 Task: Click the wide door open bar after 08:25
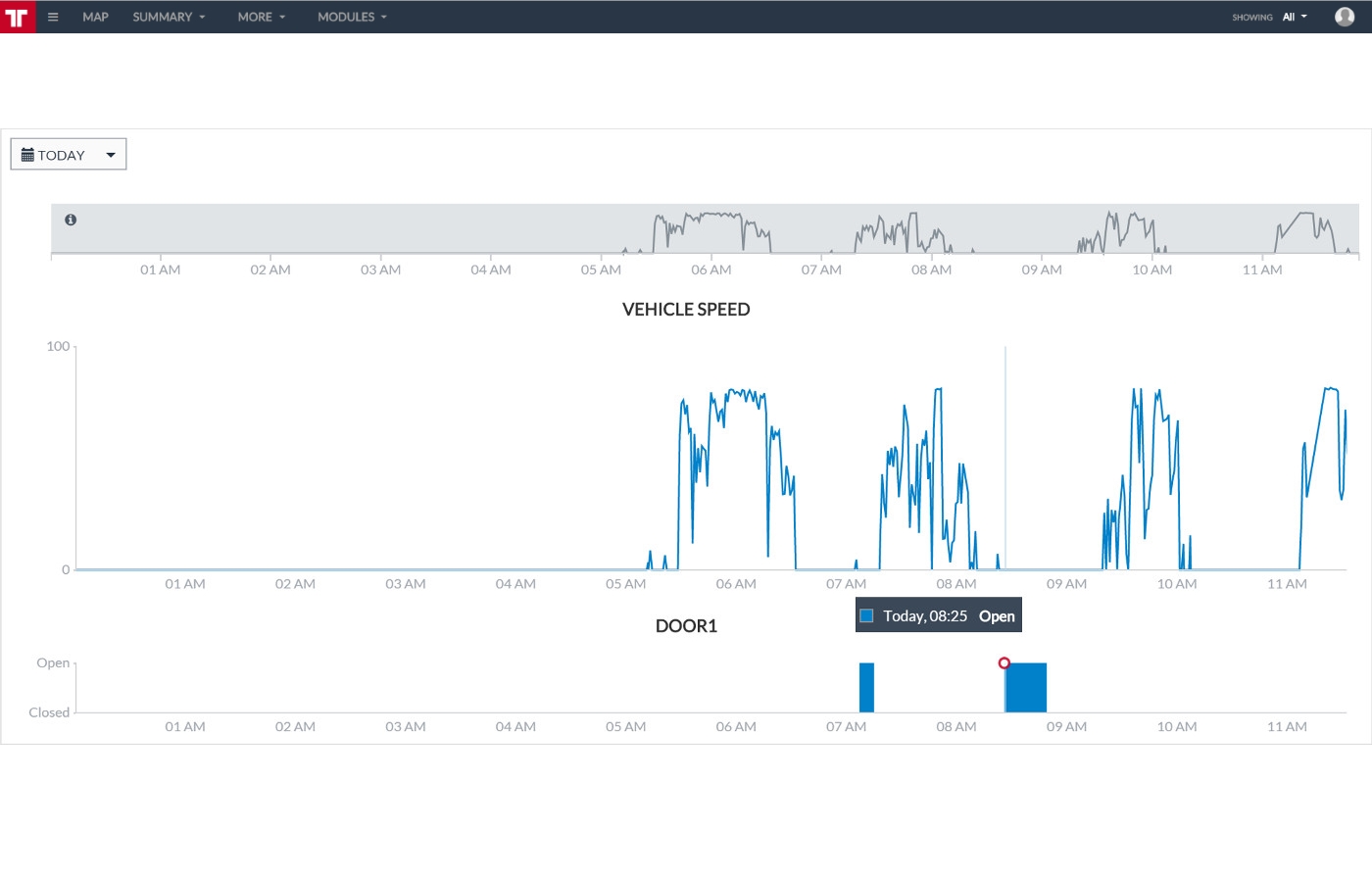tap(1026, 687)
